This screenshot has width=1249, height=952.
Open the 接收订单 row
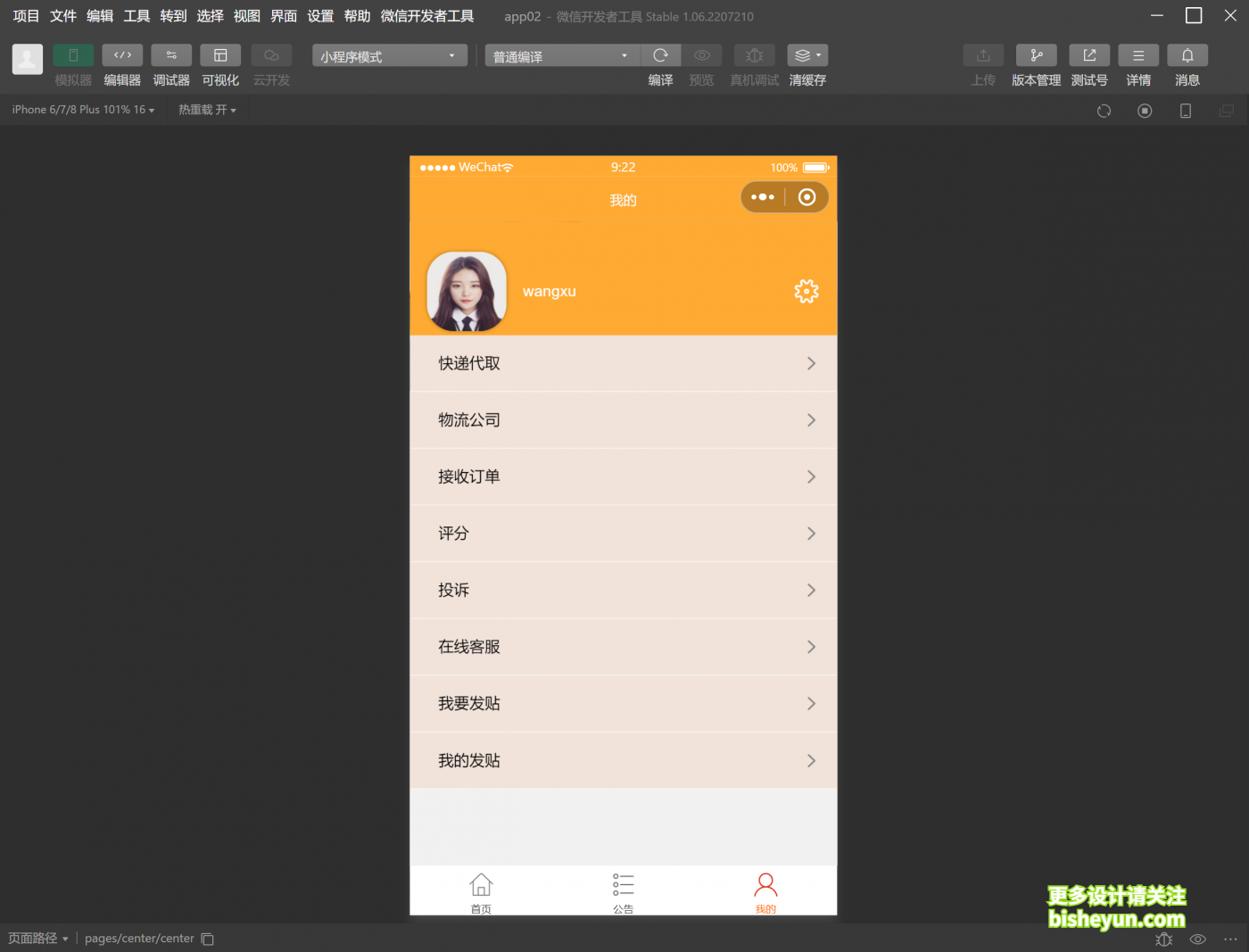click(x=624, y=476)
